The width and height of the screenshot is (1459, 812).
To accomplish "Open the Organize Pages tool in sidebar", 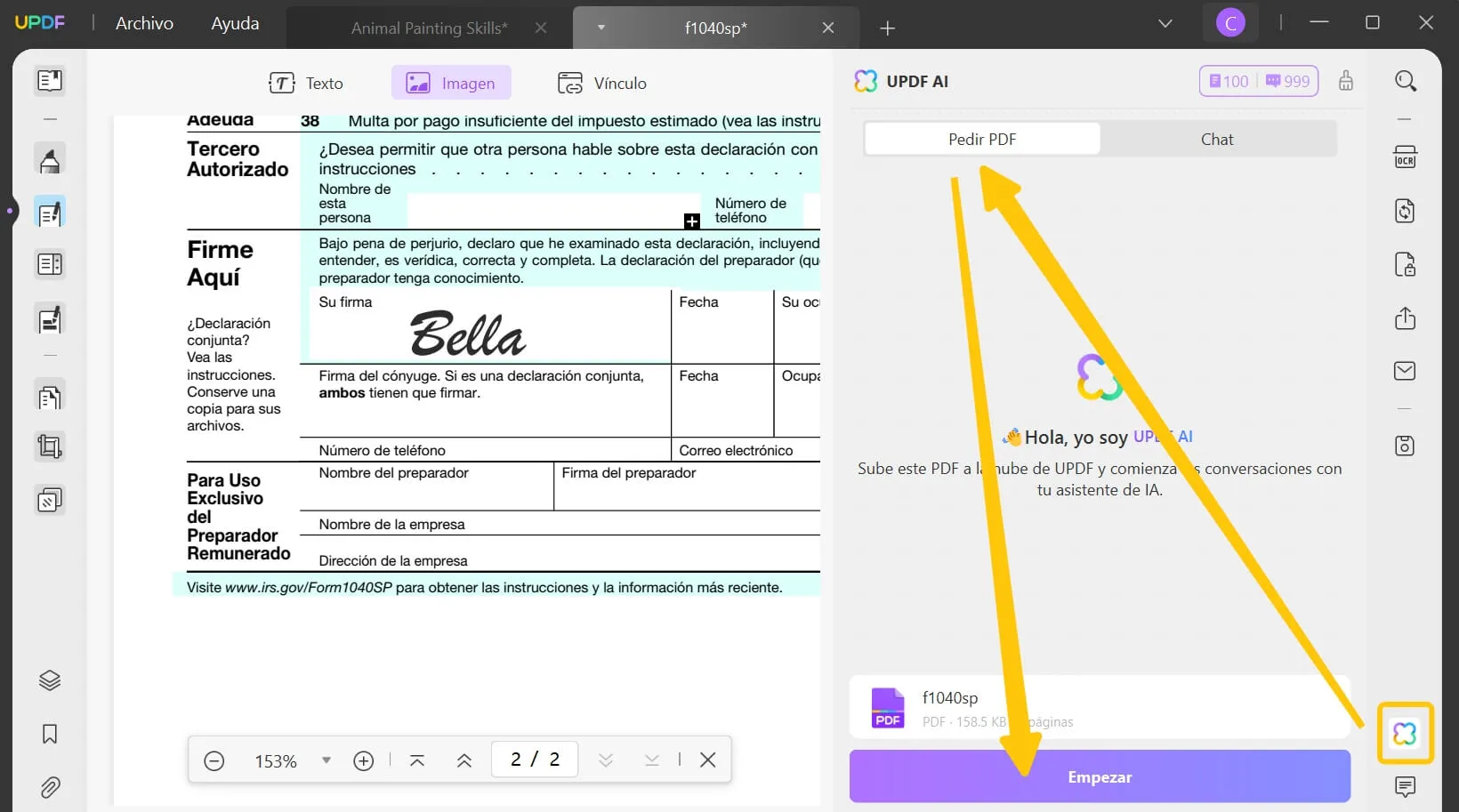I will pos(50,396).
